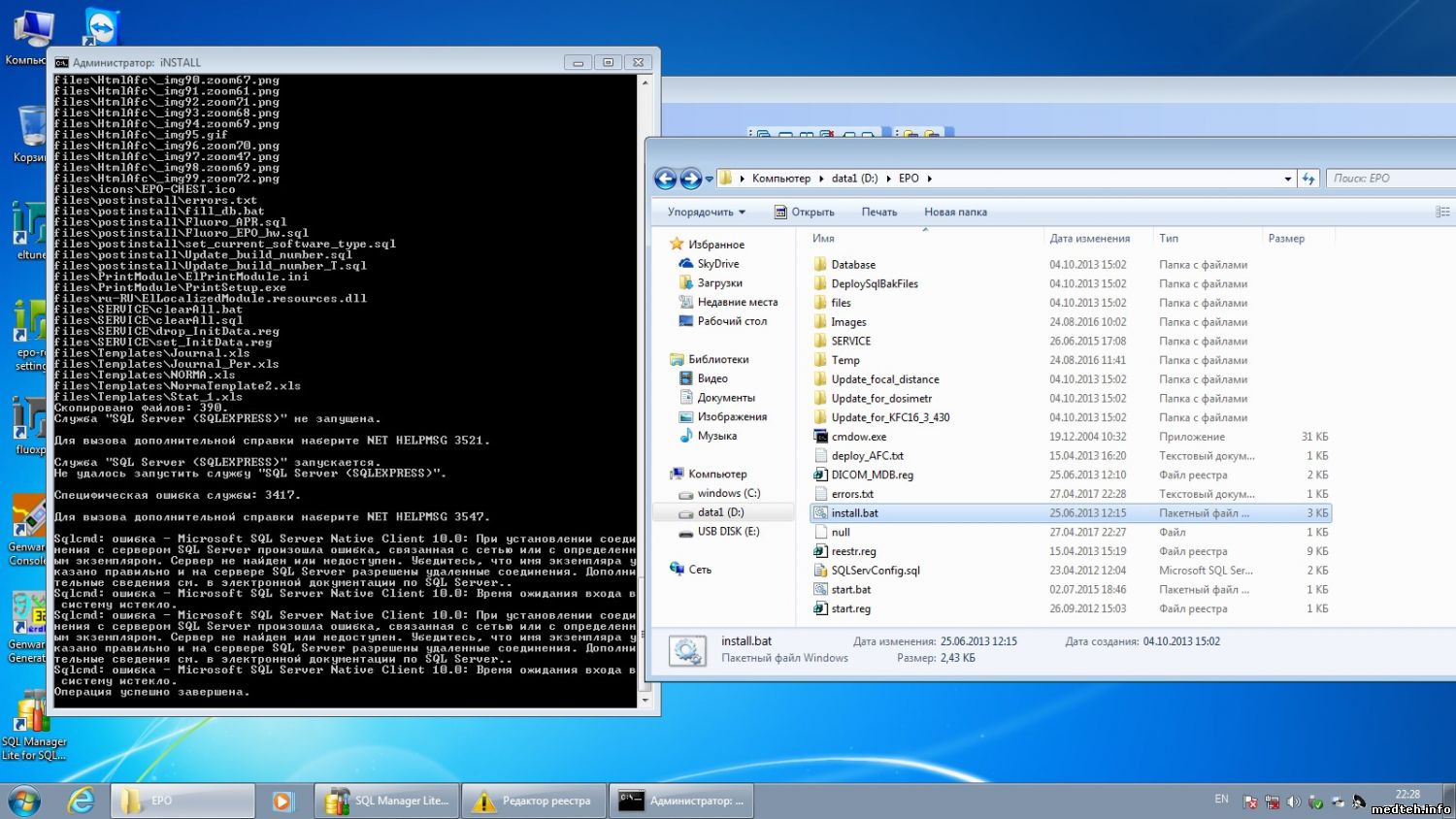Expand the address bar history dropdown

(x=1287, y=179)
